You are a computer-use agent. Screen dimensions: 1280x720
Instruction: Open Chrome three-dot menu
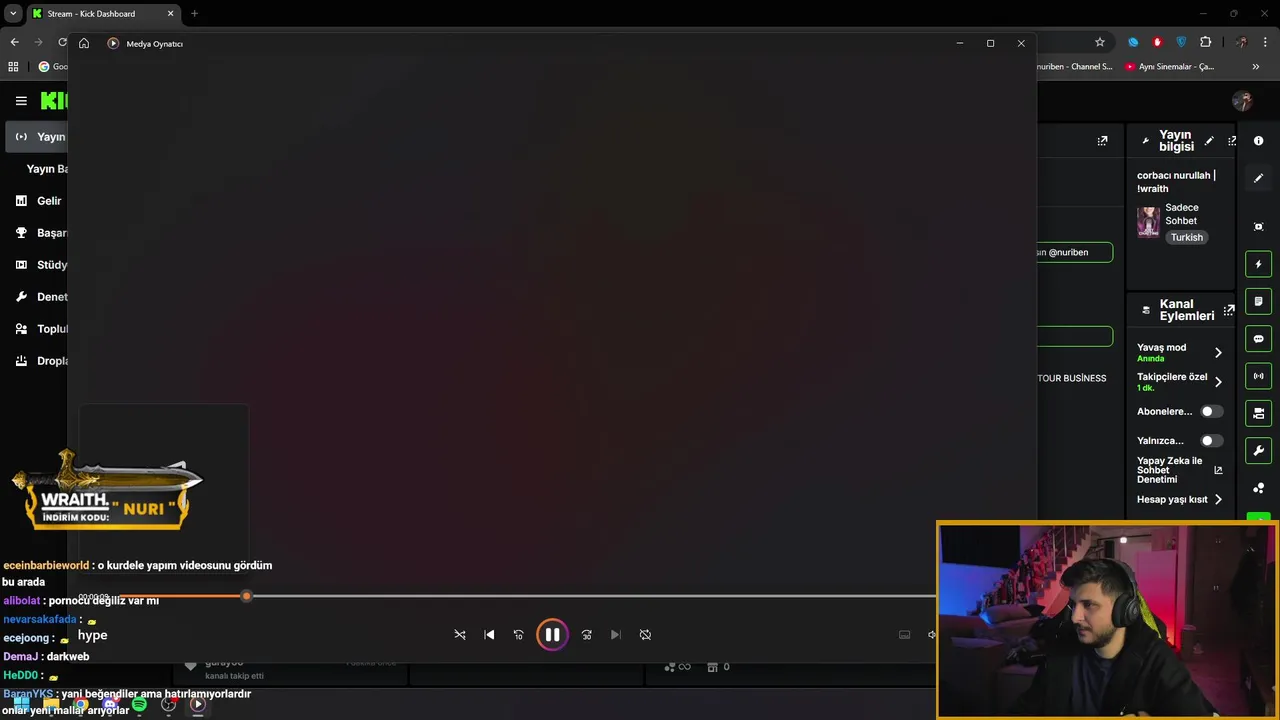1265,42
